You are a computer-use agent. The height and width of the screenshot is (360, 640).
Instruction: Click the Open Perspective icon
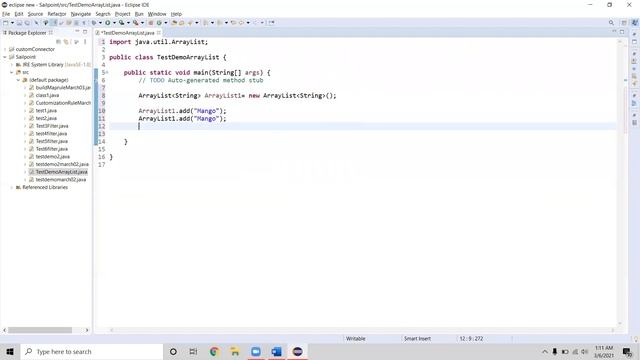tap(624, 23)
